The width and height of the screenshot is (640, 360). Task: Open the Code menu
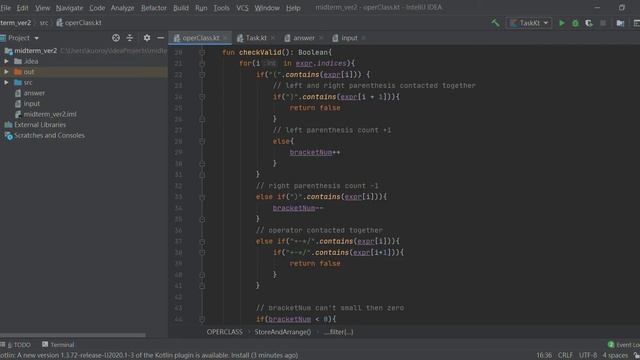pyautogui.click(x=97, y=8)
